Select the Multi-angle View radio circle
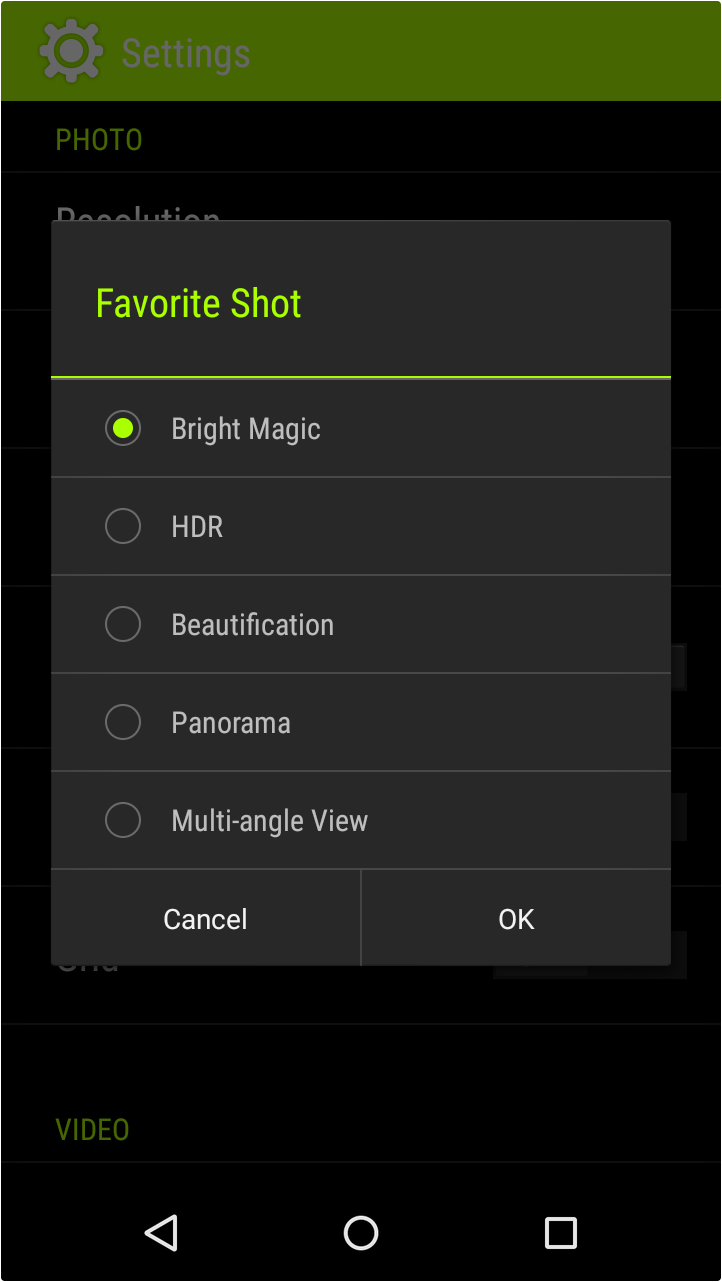Screen dimensions: 722x1282 click(123, 821)
